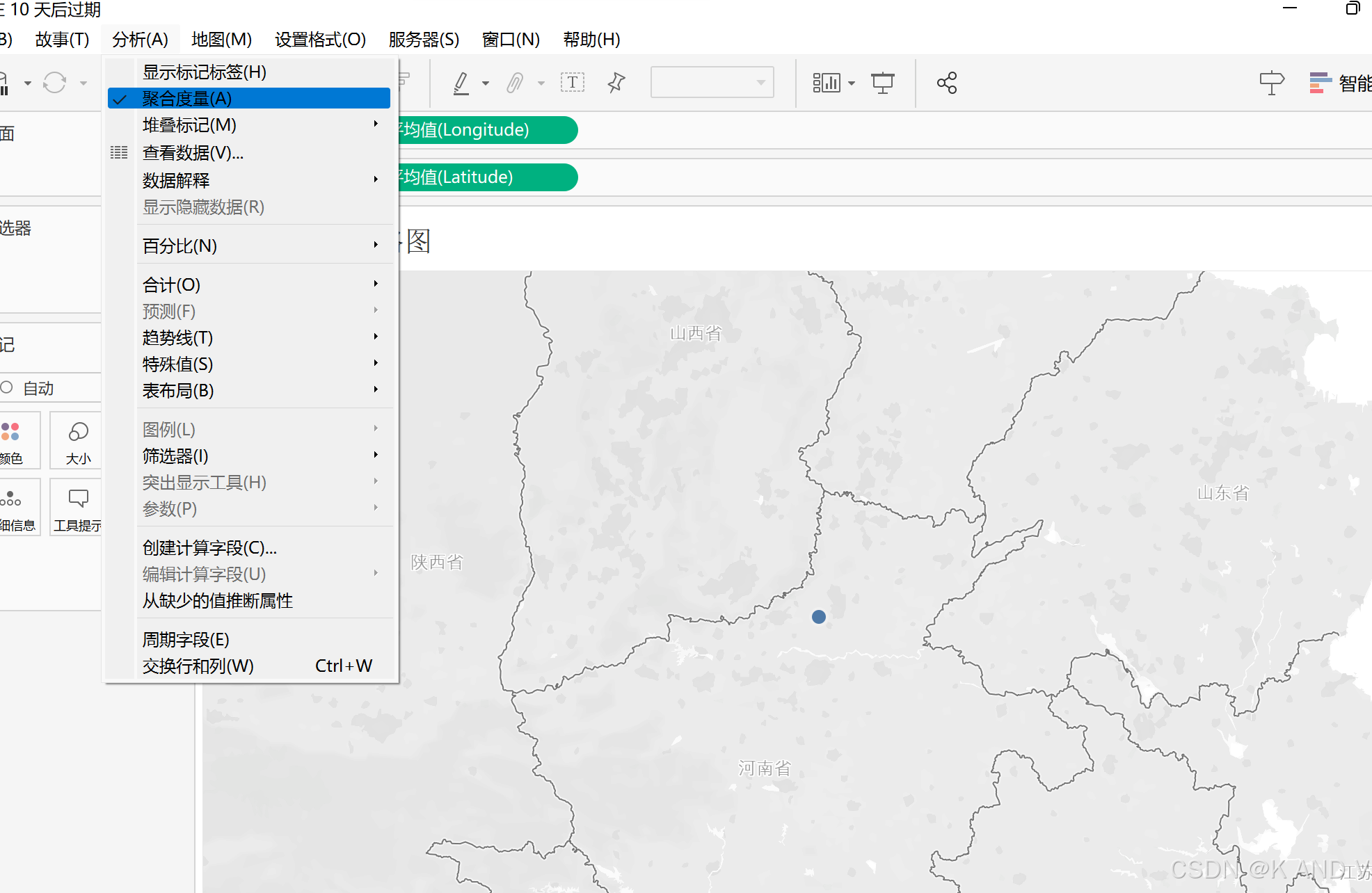Image resolution: width=1372 pixels, height=893 pixels.
Task: Open the 地图(M) menu
Action: 221,40
